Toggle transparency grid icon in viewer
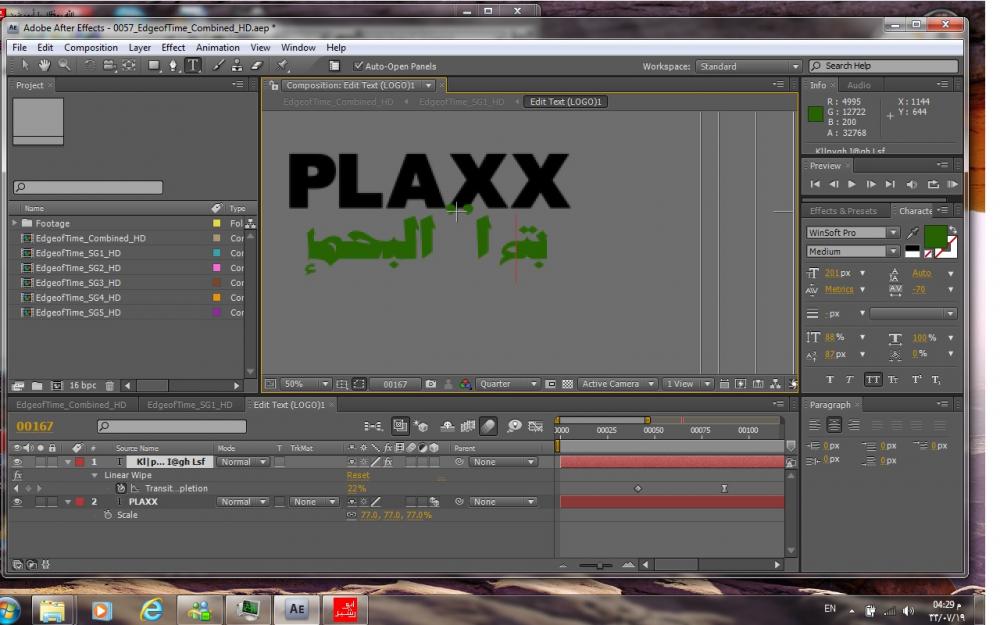1000x625 pixels. (567, 384)
